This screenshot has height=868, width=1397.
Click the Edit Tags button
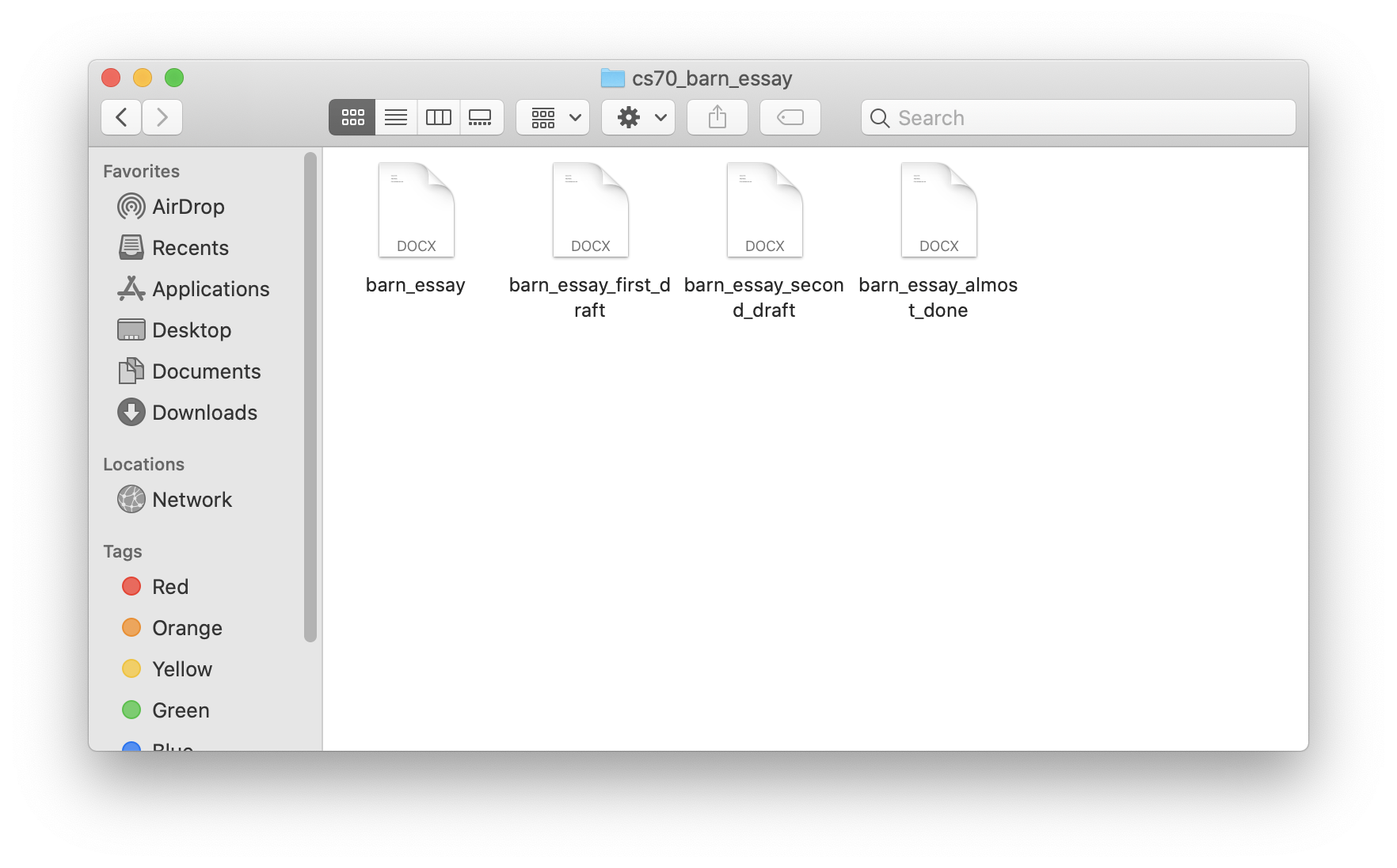(x=790, y=117)
